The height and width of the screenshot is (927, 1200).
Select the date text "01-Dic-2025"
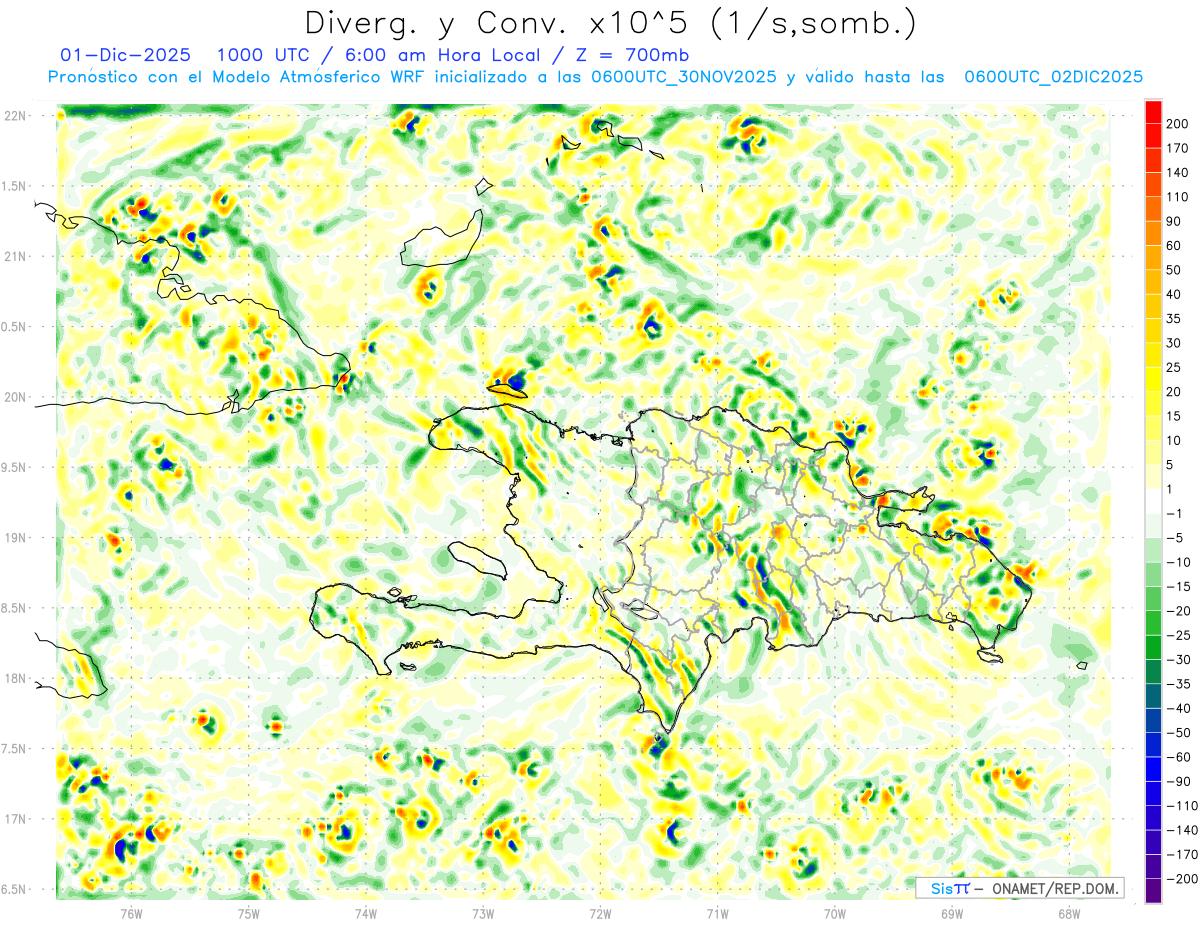(x=127, y=54)
